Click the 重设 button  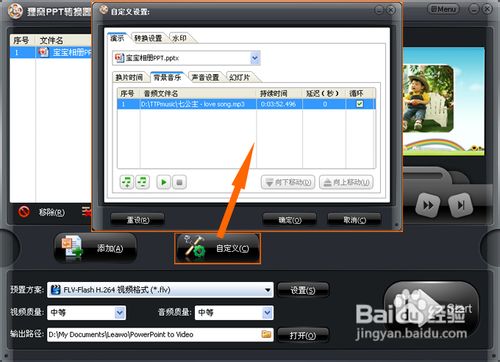point(137,220)
